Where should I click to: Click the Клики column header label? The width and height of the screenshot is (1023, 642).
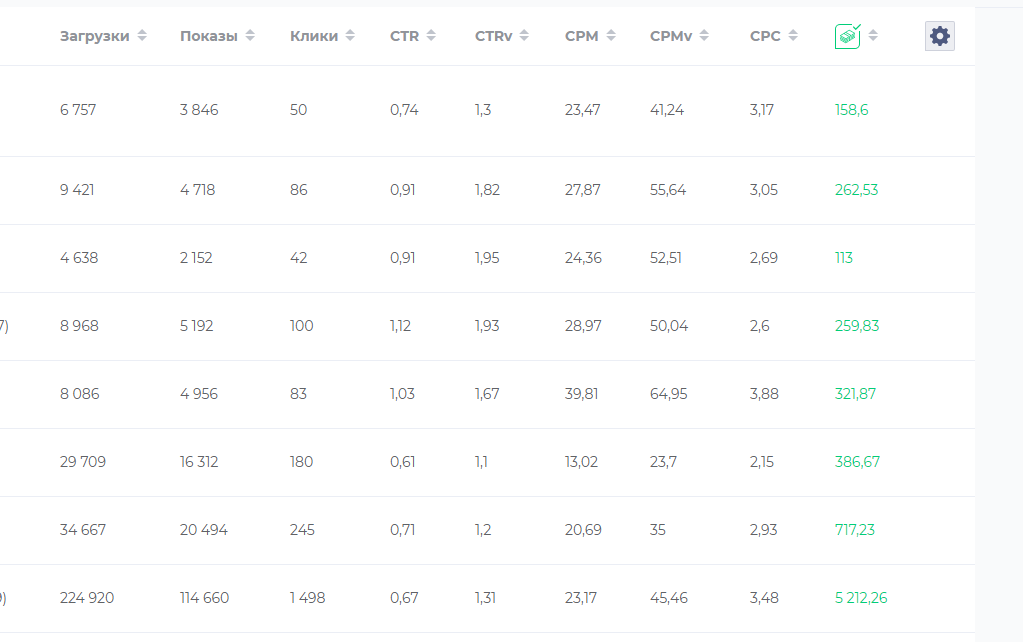tap(314, 36)
